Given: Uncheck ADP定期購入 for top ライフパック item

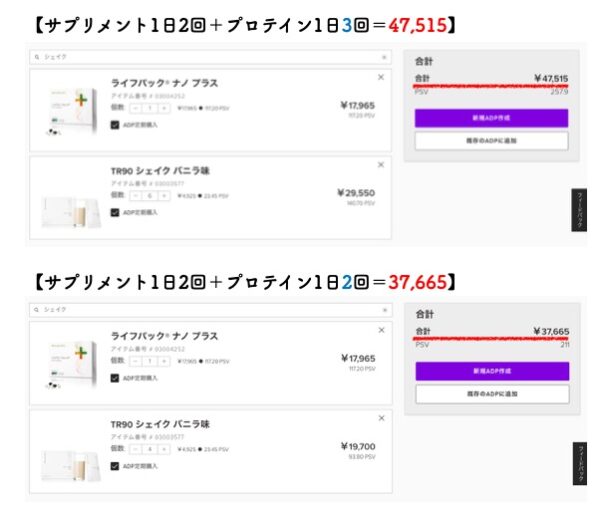Looking at the screenshot, I should click(115, 125).
